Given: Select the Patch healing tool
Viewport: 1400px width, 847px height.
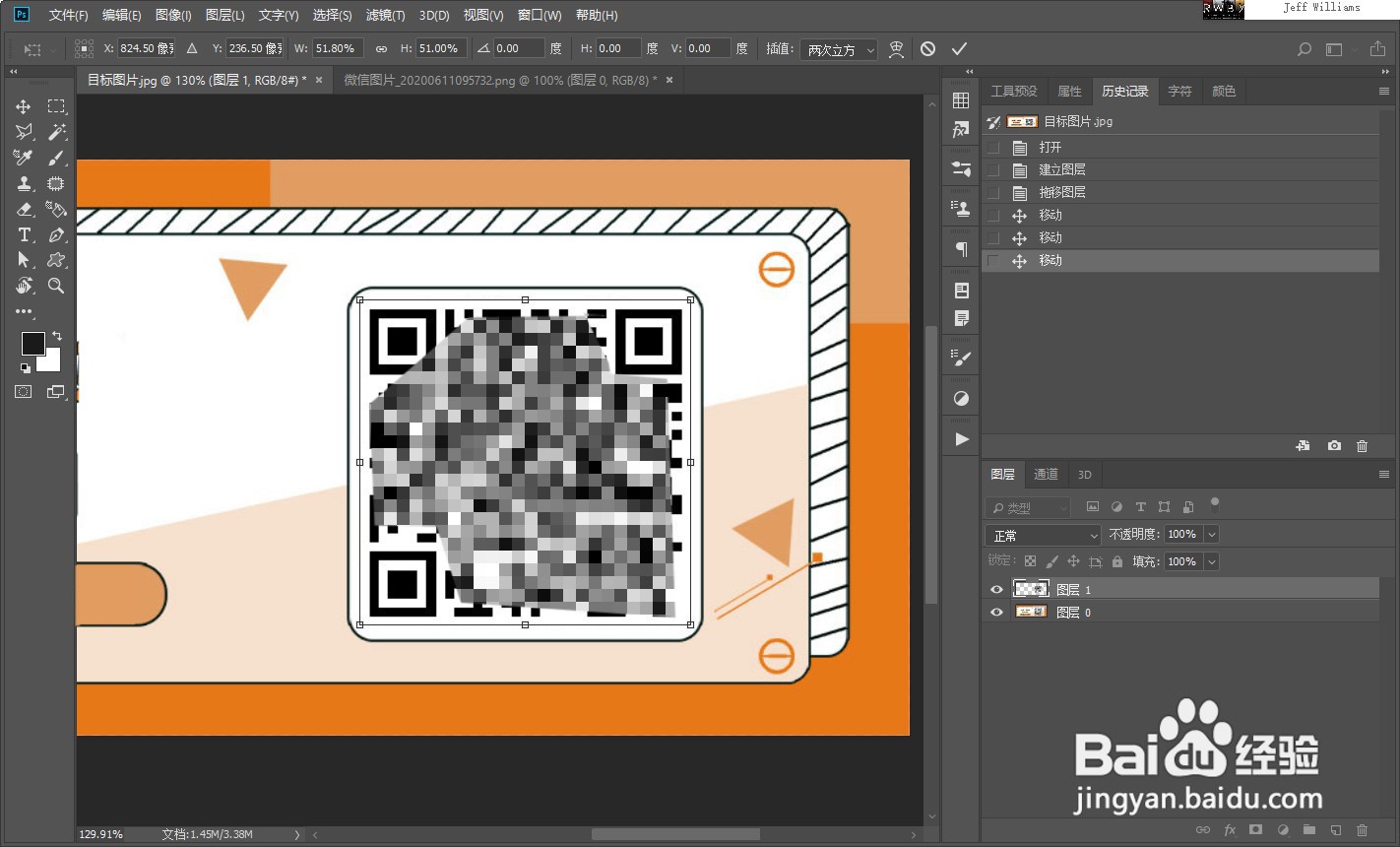Looking at the screenshot, I should [x=56, y=183].
